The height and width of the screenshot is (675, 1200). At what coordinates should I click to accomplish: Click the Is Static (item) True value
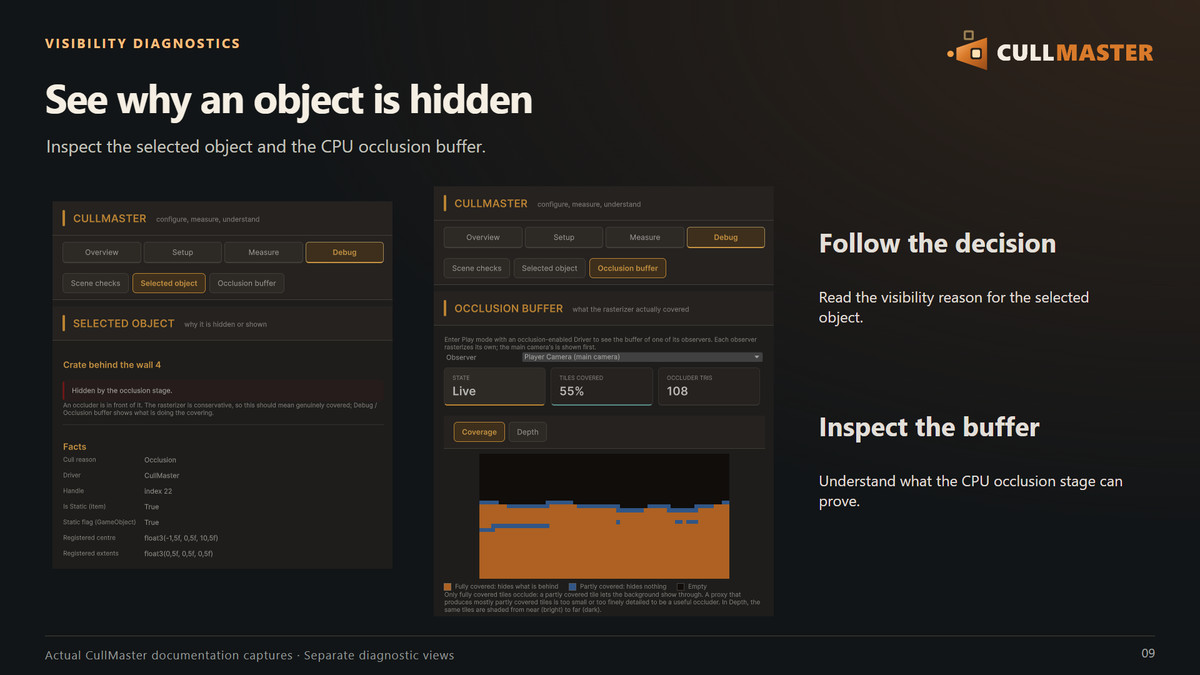[x=151, y=507]
